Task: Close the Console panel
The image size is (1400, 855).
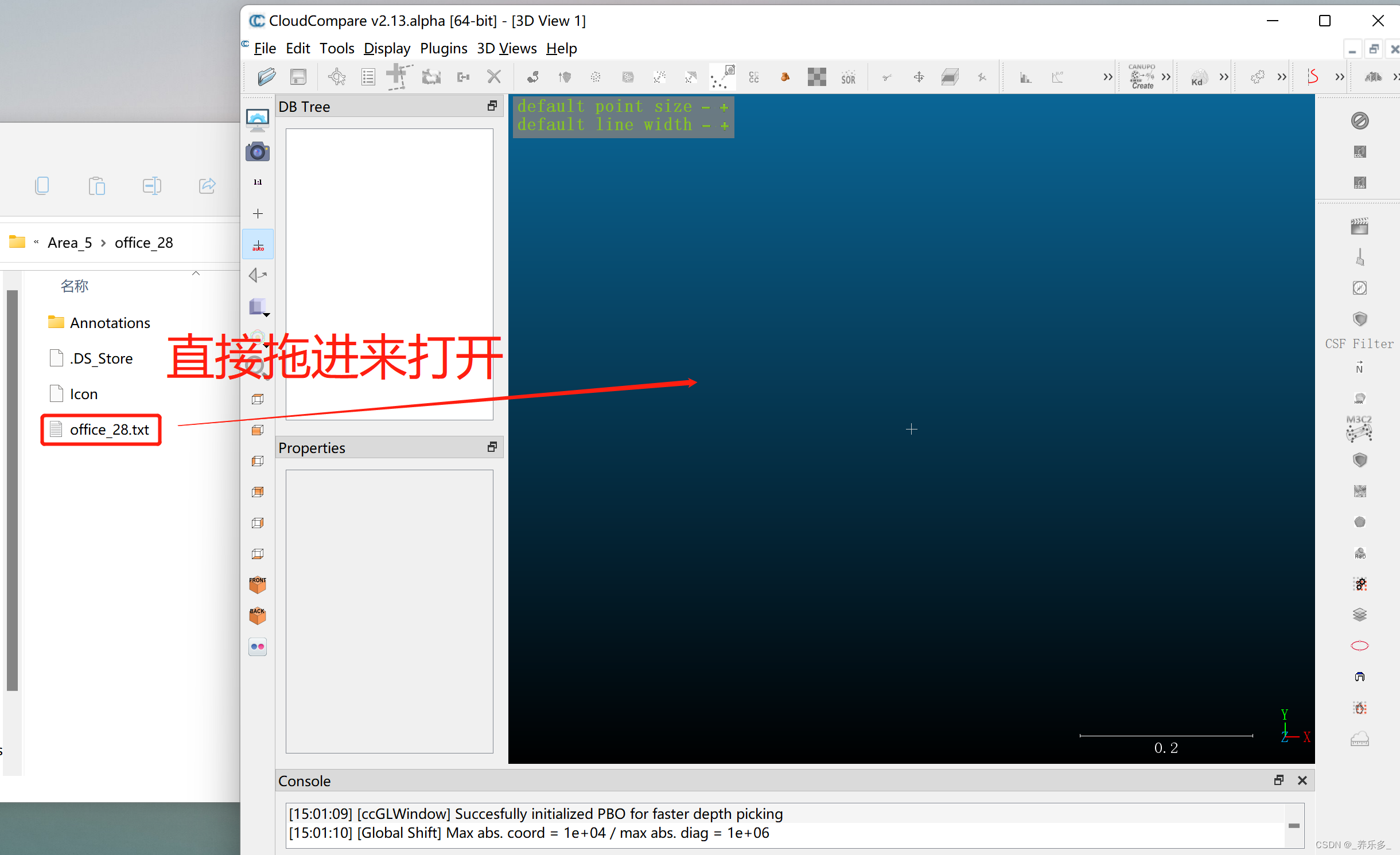Action: click(1302, 780)
